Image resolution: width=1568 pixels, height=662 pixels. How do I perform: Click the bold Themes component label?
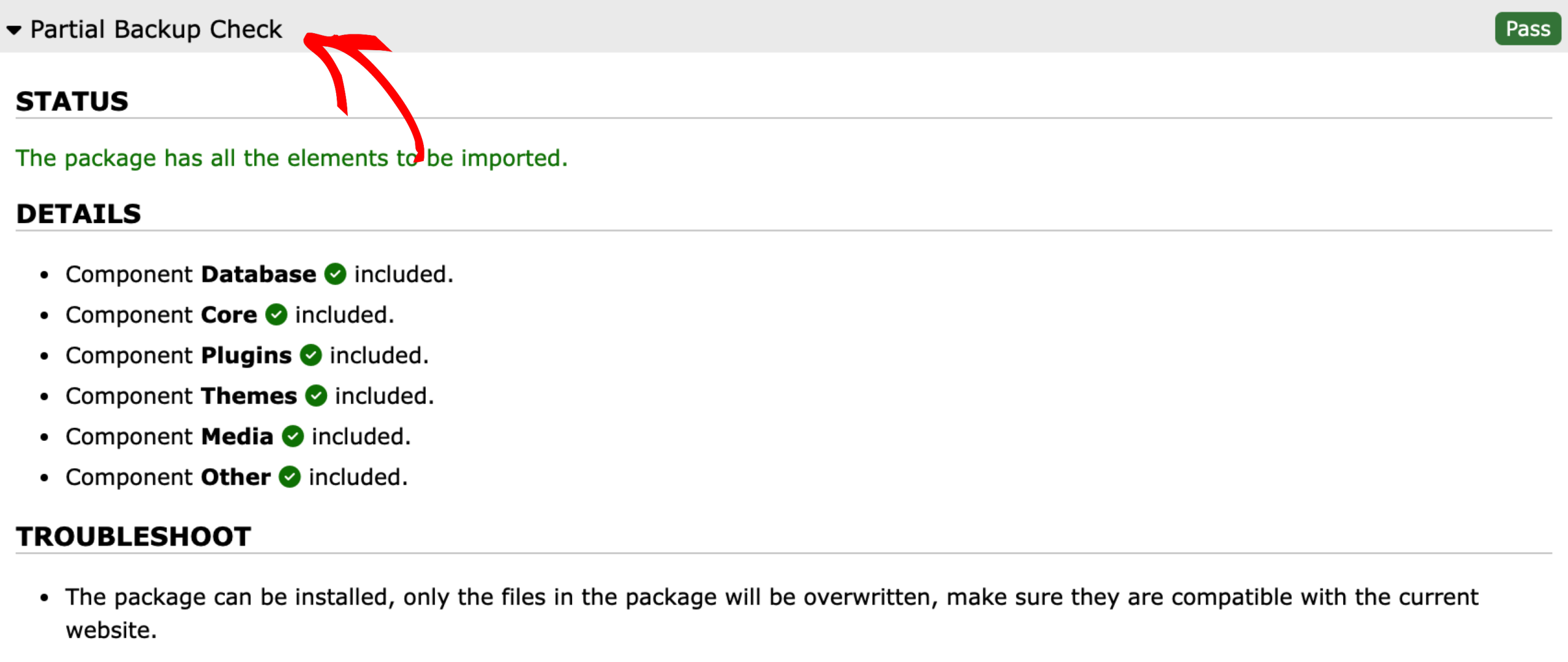pos(249,395)
